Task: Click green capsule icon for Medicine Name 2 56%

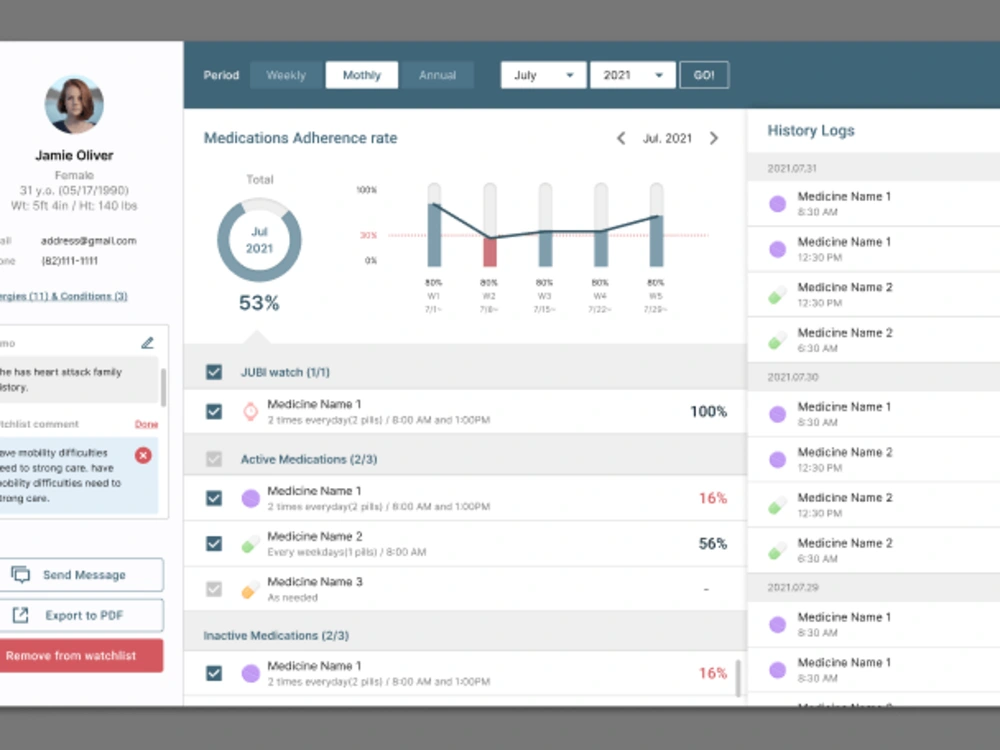Action: click(251, 544)
